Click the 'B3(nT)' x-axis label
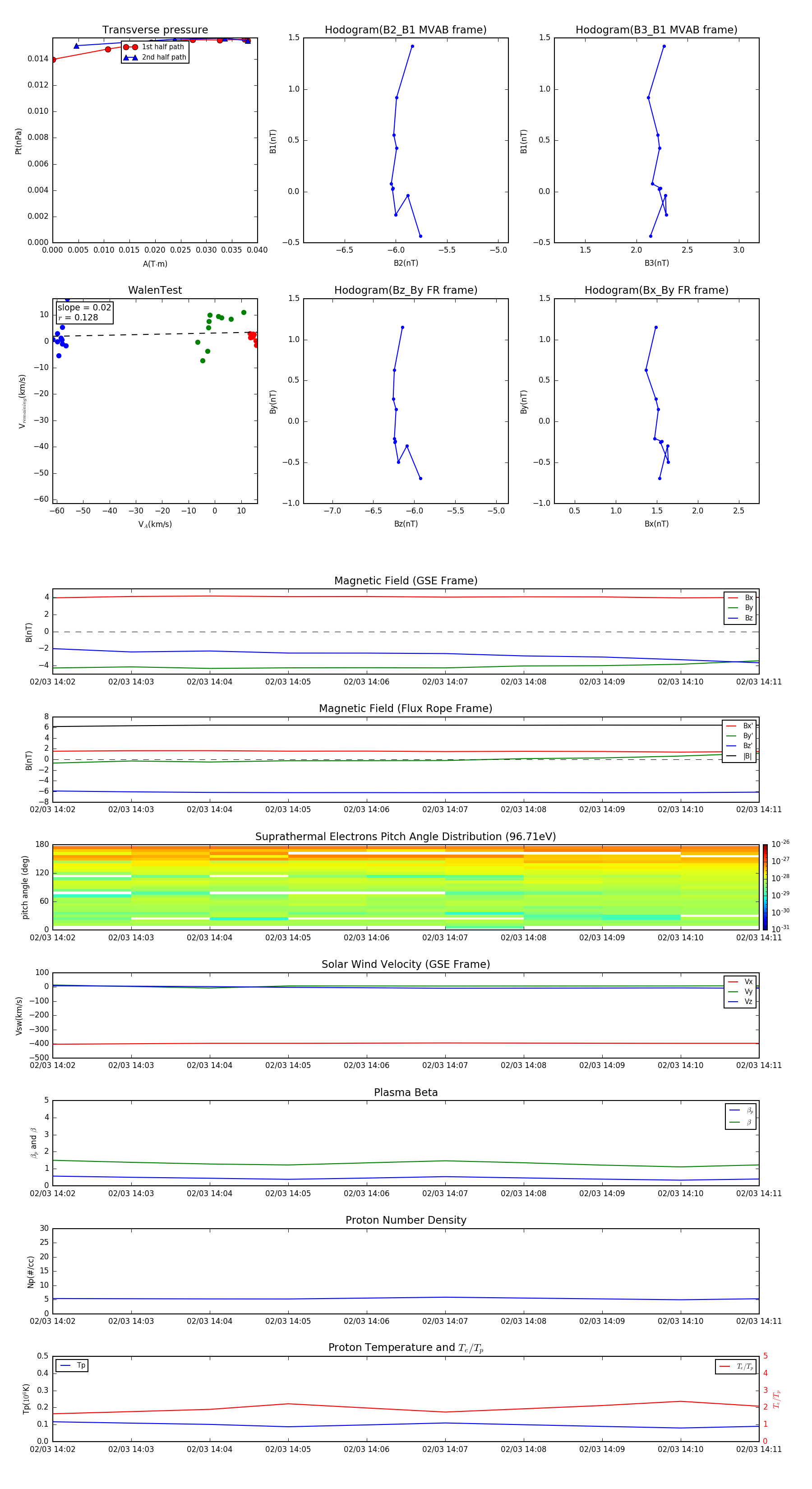812x1489 pixels. (656, 263)
